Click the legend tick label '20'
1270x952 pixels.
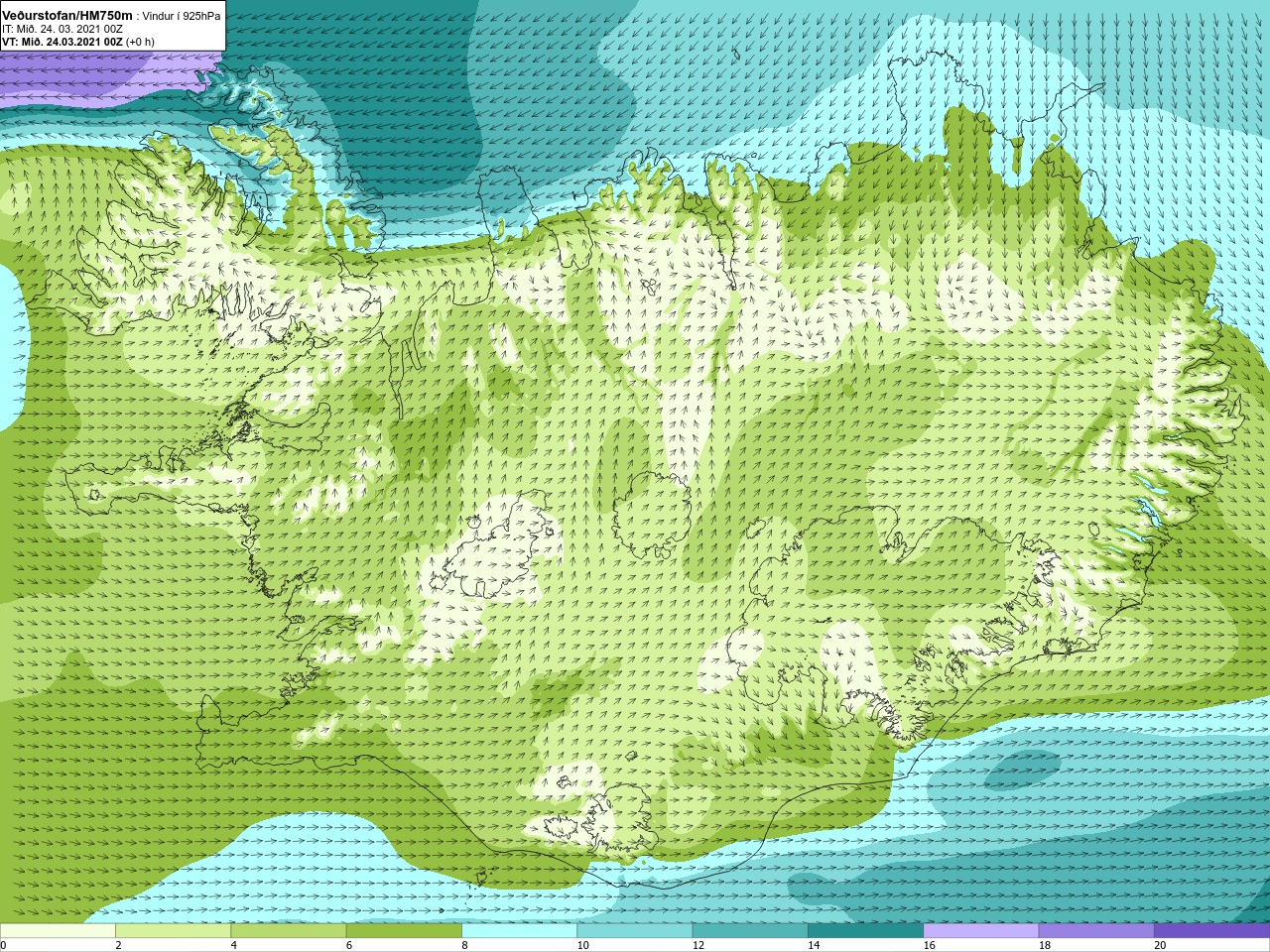(1160, 945)
